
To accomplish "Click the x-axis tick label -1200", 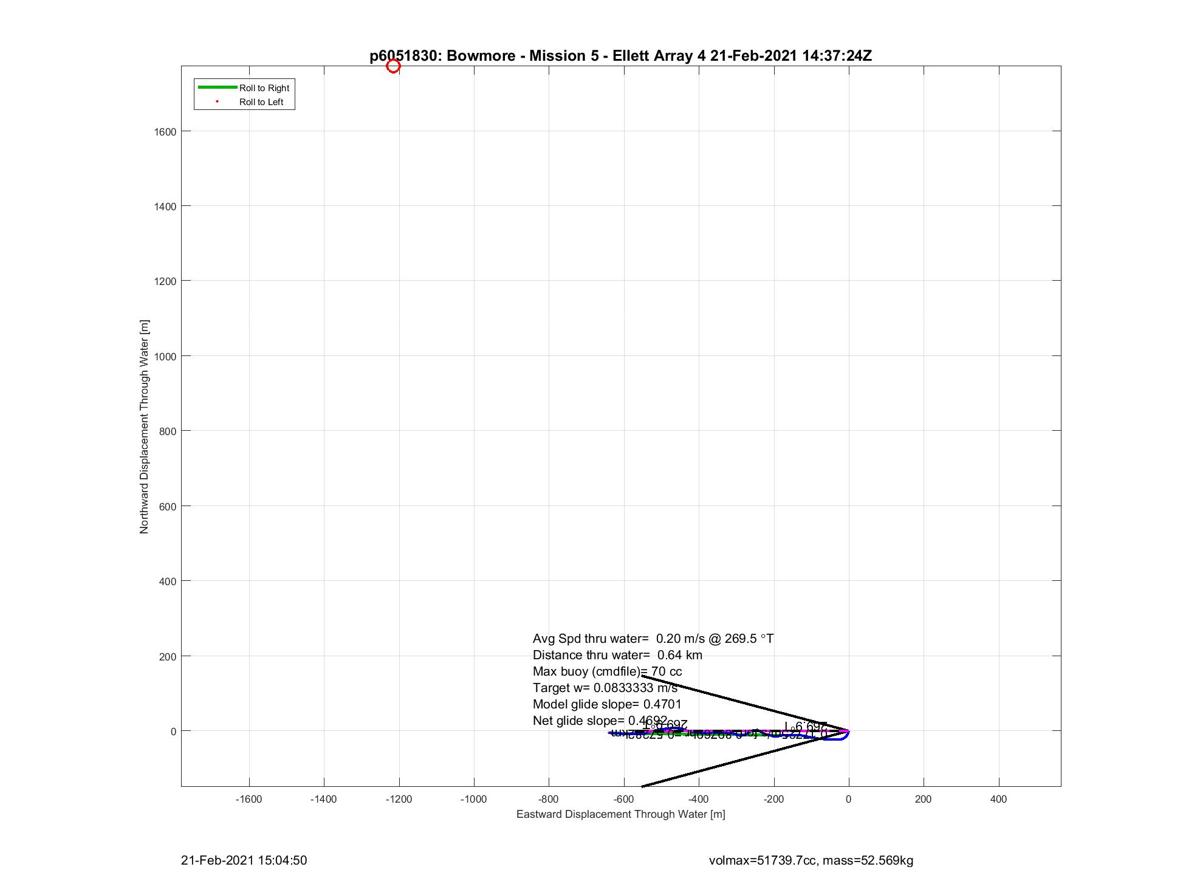I will (398, 799).
